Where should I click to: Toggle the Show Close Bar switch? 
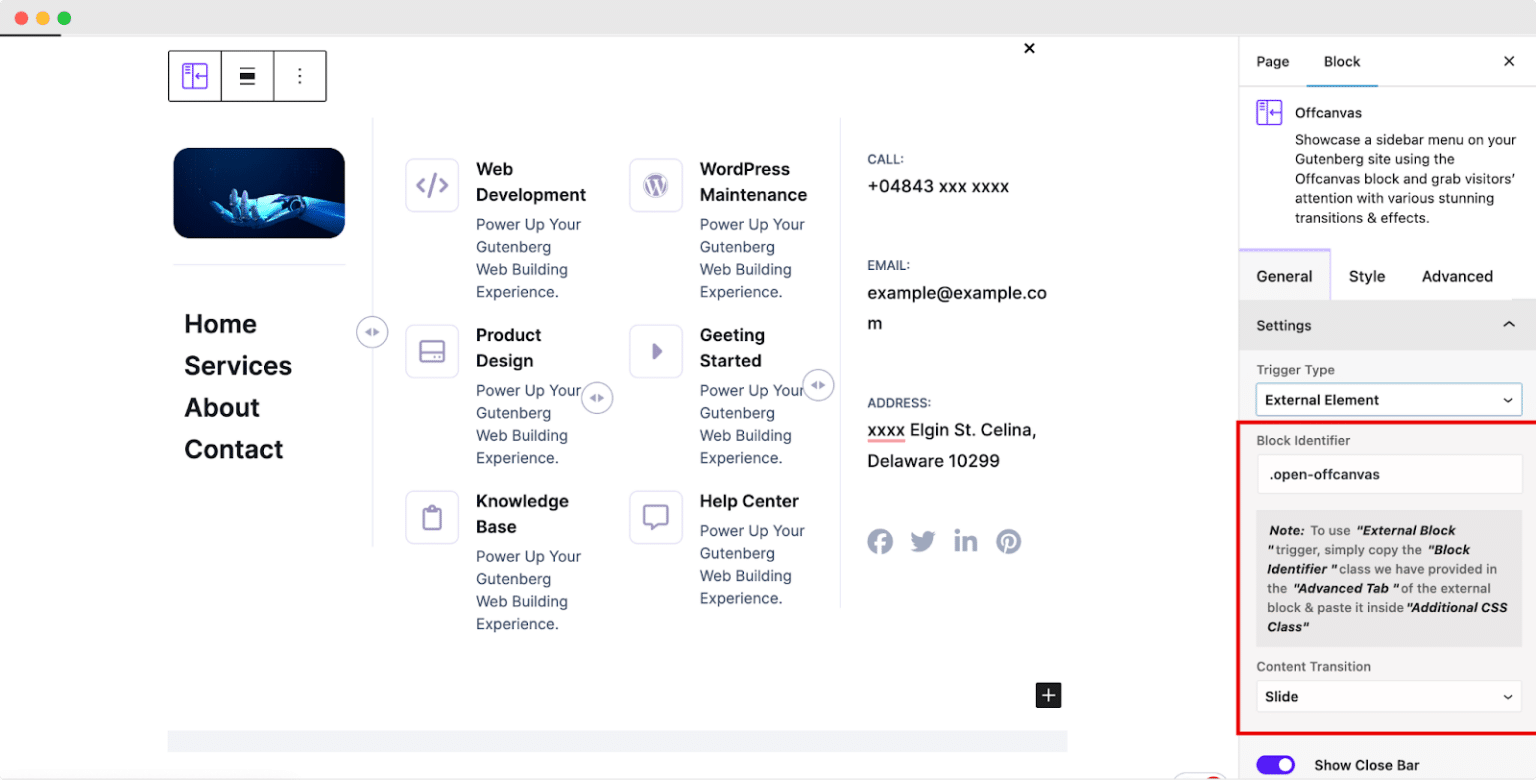coord(1275,764)
